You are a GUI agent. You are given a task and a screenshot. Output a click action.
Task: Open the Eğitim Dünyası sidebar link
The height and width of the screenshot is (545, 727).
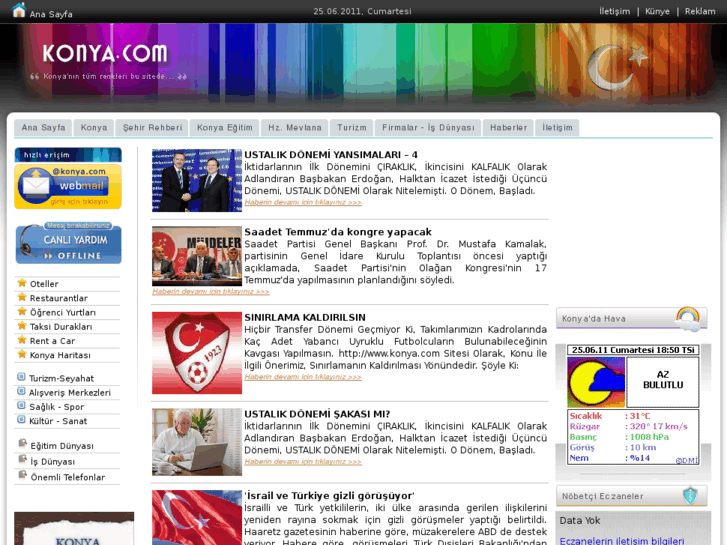62,446
